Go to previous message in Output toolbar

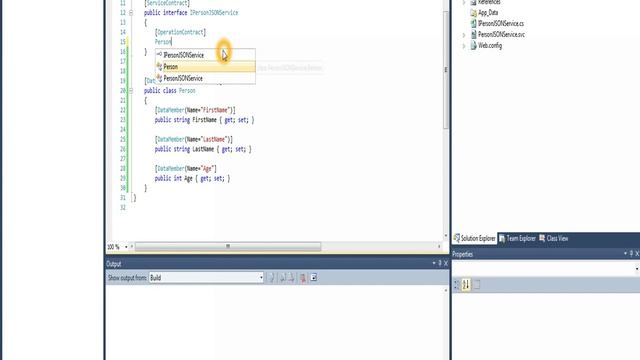click(282, 278)
